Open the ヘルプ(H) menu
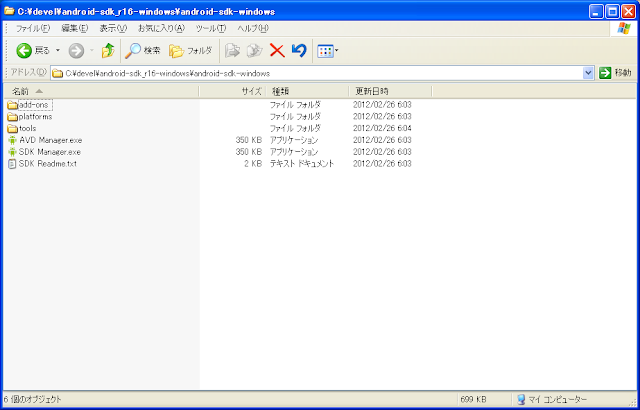This screenshot has height=410, width=640. click(x=253, y=29)
